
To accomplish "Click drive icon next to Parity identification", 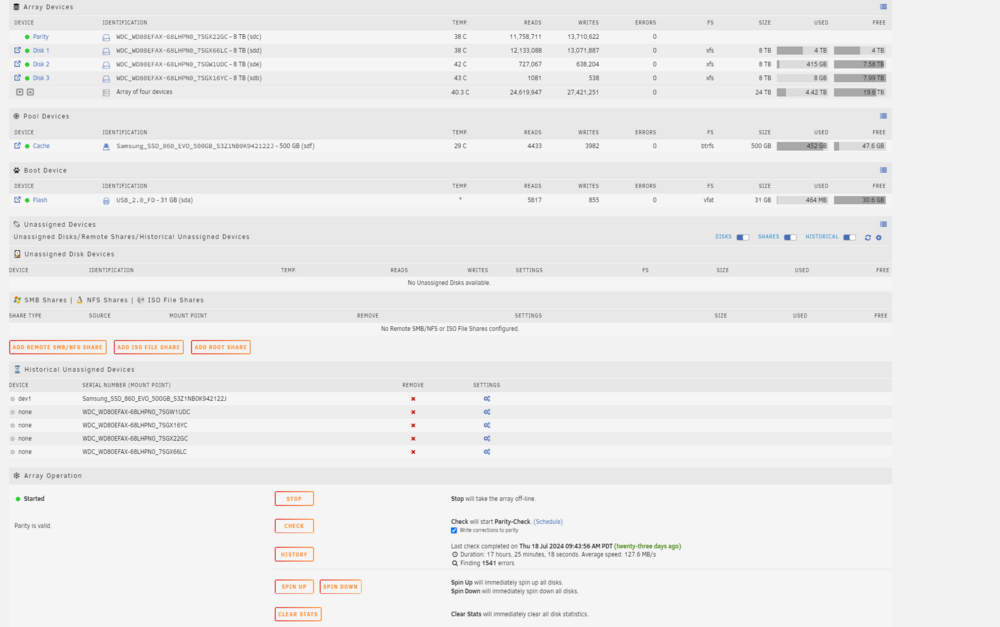I will coord(106,38).
